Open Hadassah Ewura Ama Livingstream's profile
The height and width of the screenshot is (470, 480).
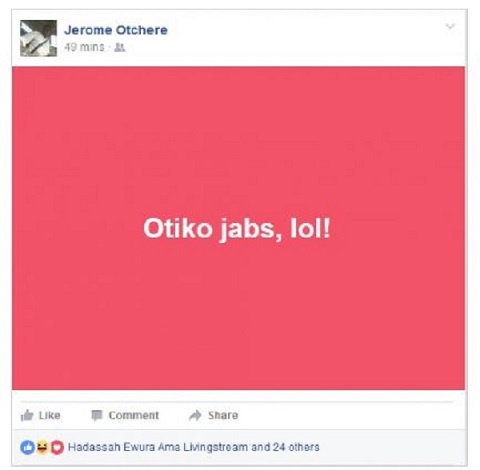pyautogui.click(x=158, y=447)
